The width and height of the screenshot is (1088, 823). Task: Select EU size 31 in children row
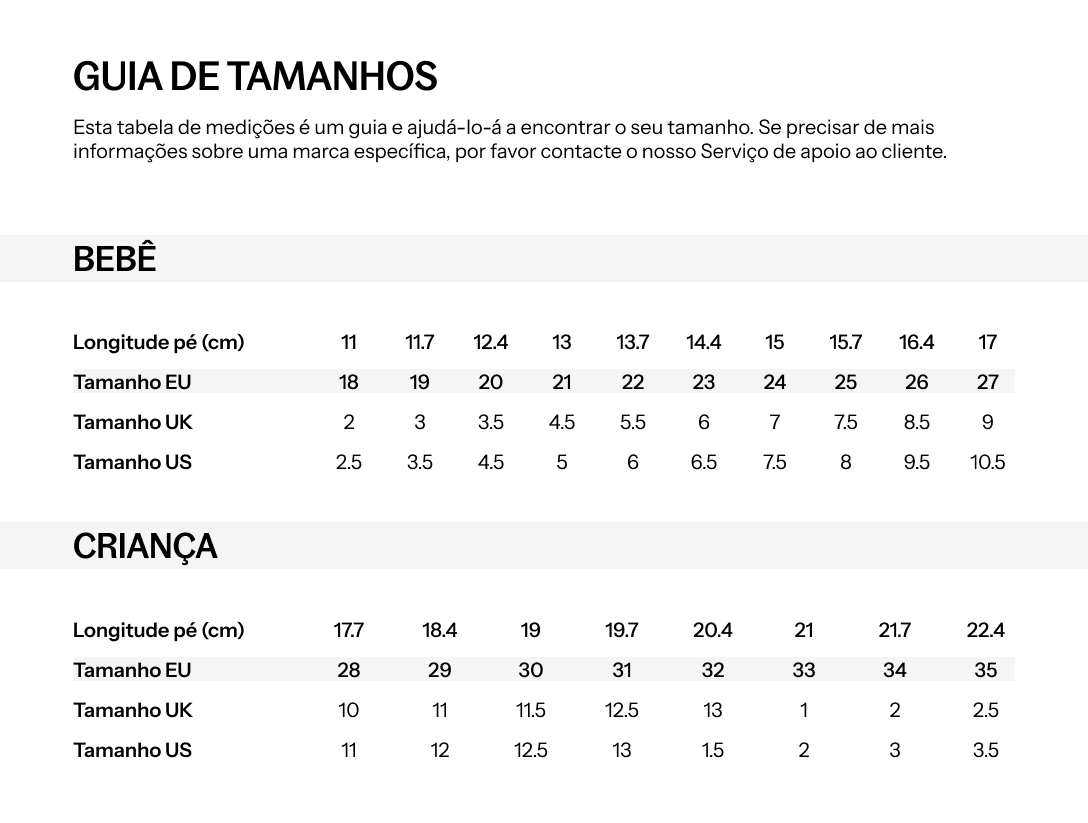[622, 670]
